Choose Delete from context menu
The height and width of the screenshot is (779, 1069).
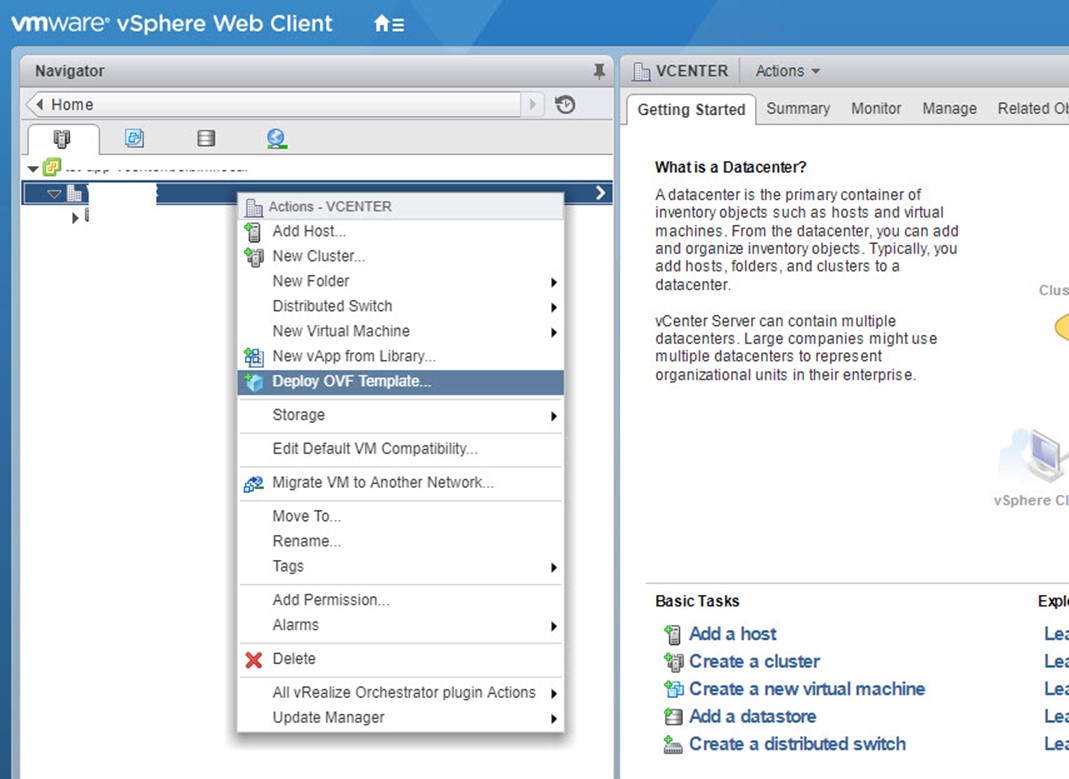pos(401,660)
